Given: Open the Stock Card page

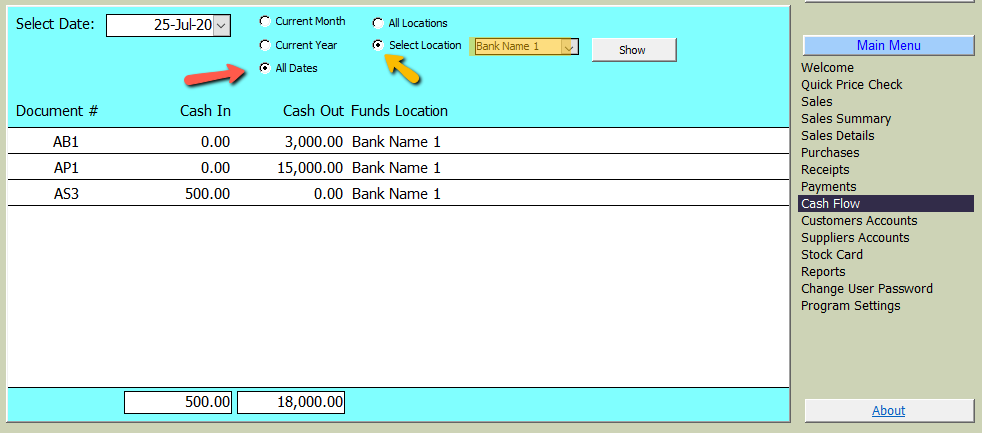Looking at the screenshot, I should (831, 255).
